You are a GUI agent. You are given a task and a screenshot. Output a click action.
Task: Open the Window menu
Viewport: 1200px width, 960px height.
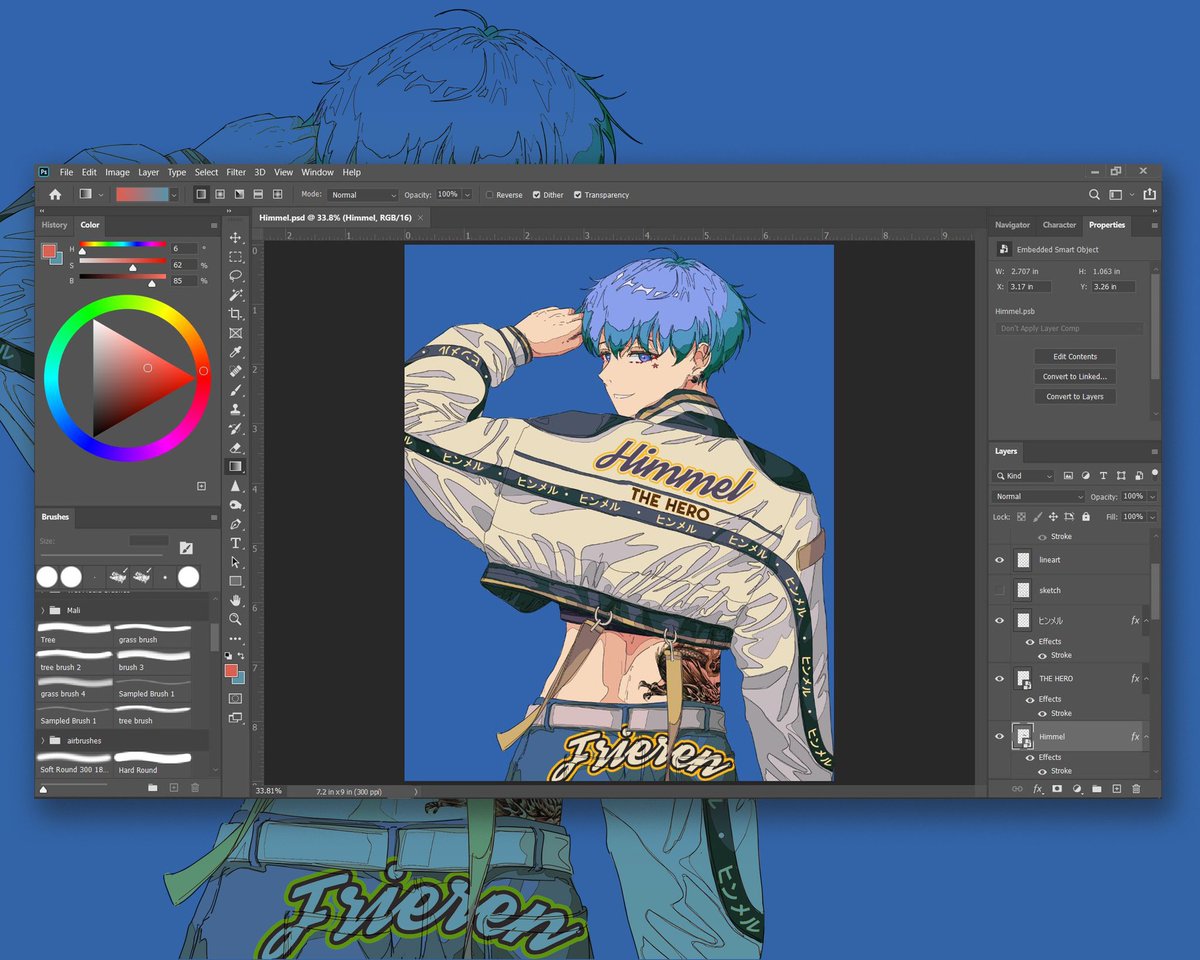click(317, 172)
